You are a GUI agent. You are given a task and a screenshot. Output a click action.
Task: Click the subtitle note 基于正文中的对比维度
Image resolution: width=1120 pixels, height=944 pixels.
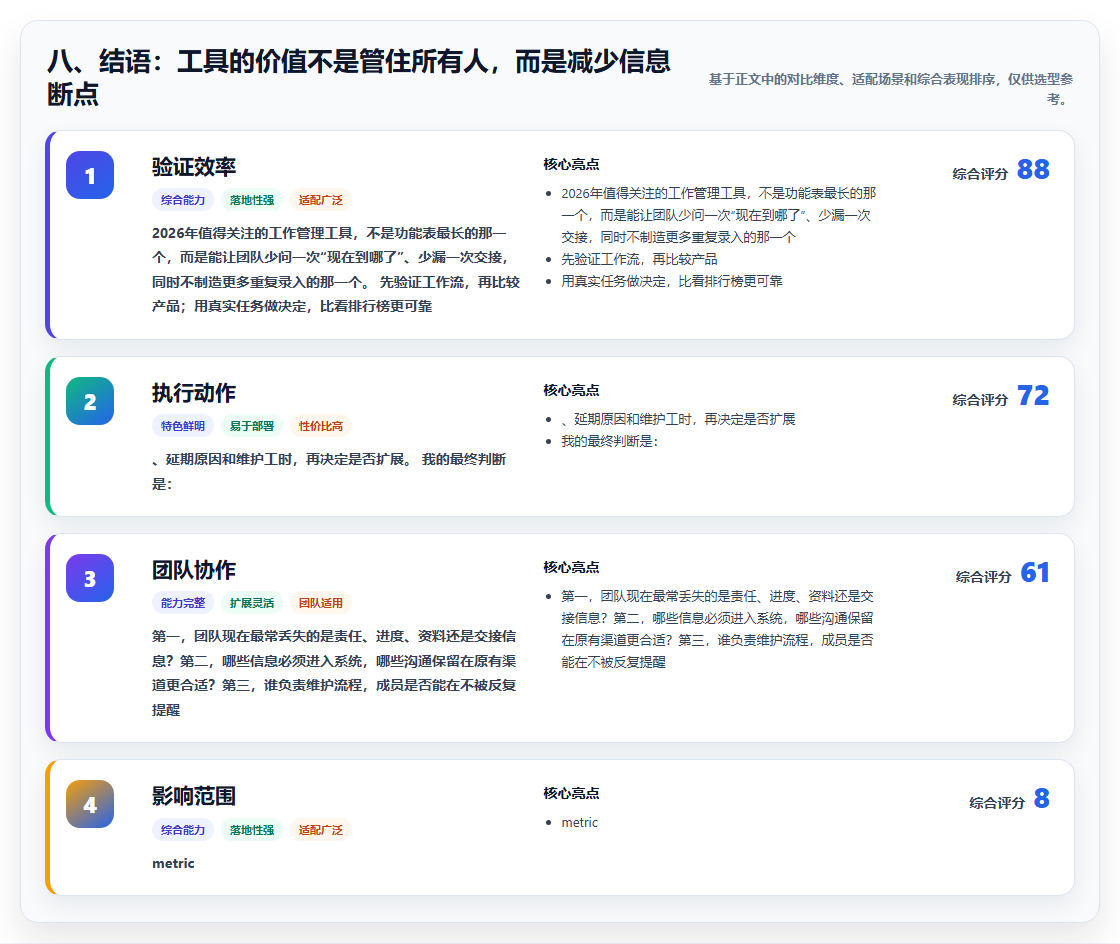[x=891, y=89]
